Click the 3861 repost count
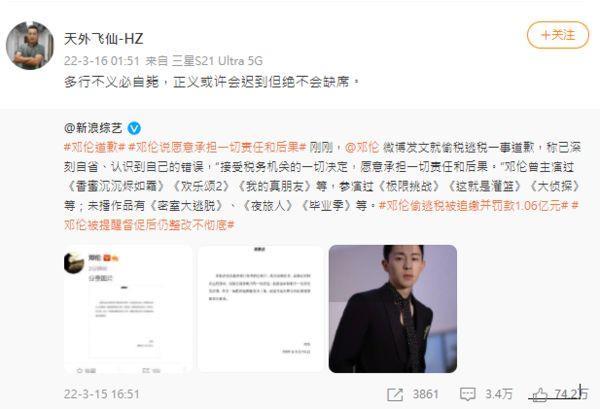 pyautogui.click(x=425, y=394)
